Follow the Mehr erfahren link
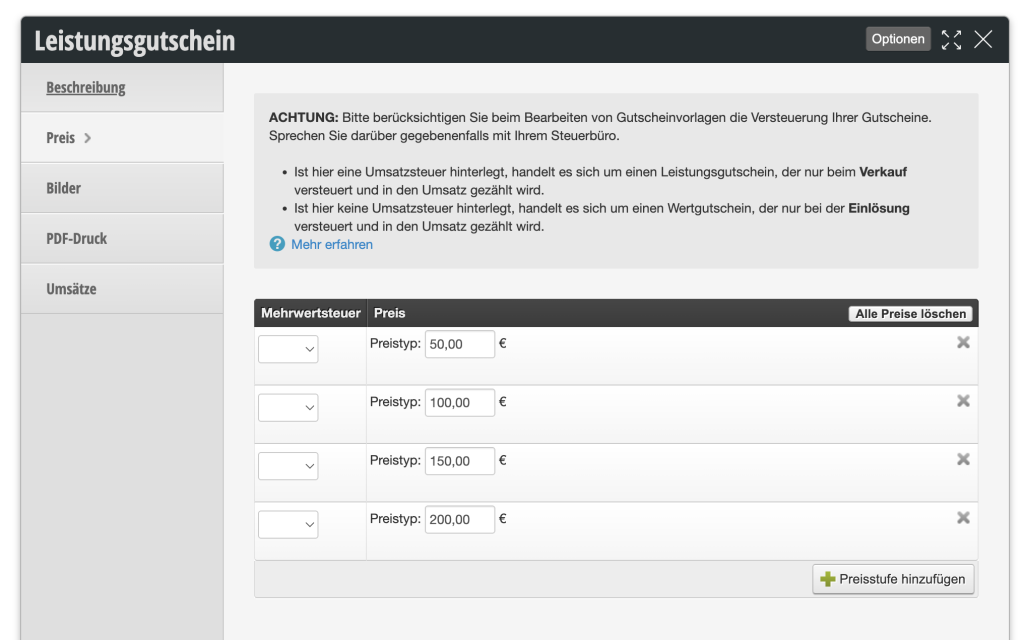Image resolution: width=1024 pixels, height=640 pixels. point(331,244)
